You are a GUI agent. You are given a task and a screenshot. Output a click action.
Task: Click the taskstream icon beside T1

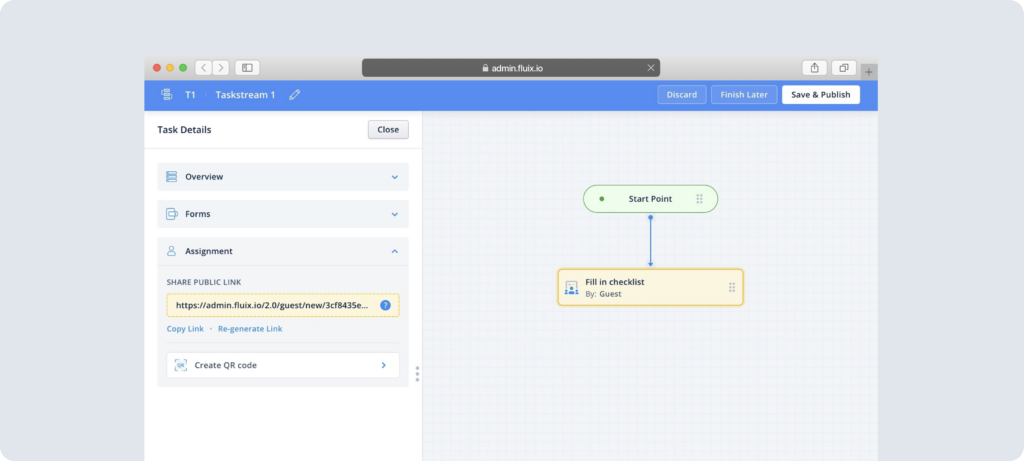[x=166, y=95]
